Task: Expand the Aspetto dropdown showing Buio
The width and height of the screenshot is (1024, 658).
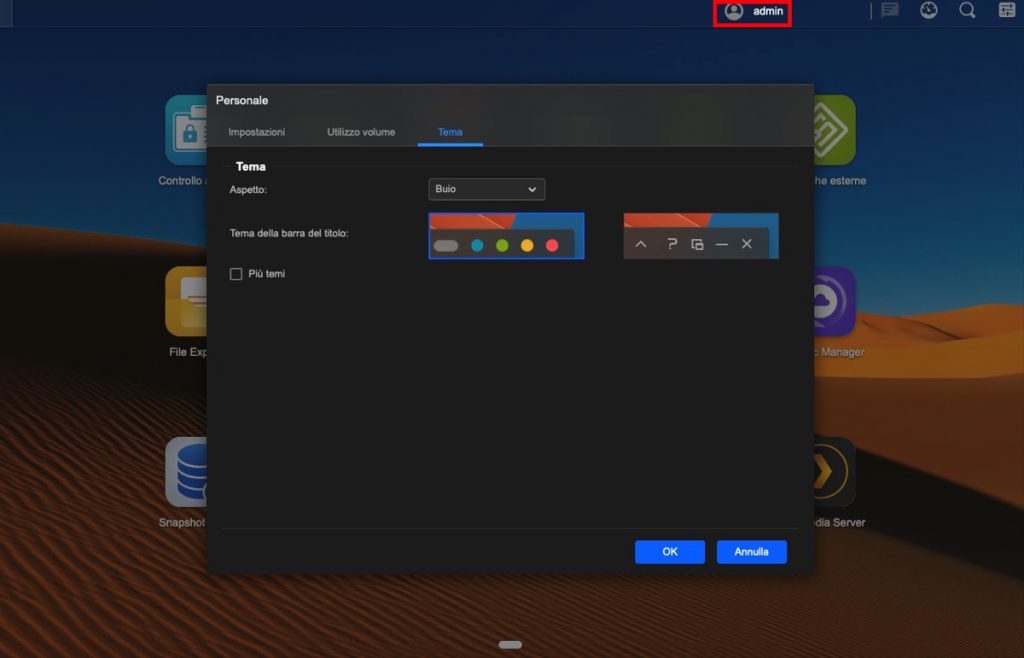Action: (486, 189)
